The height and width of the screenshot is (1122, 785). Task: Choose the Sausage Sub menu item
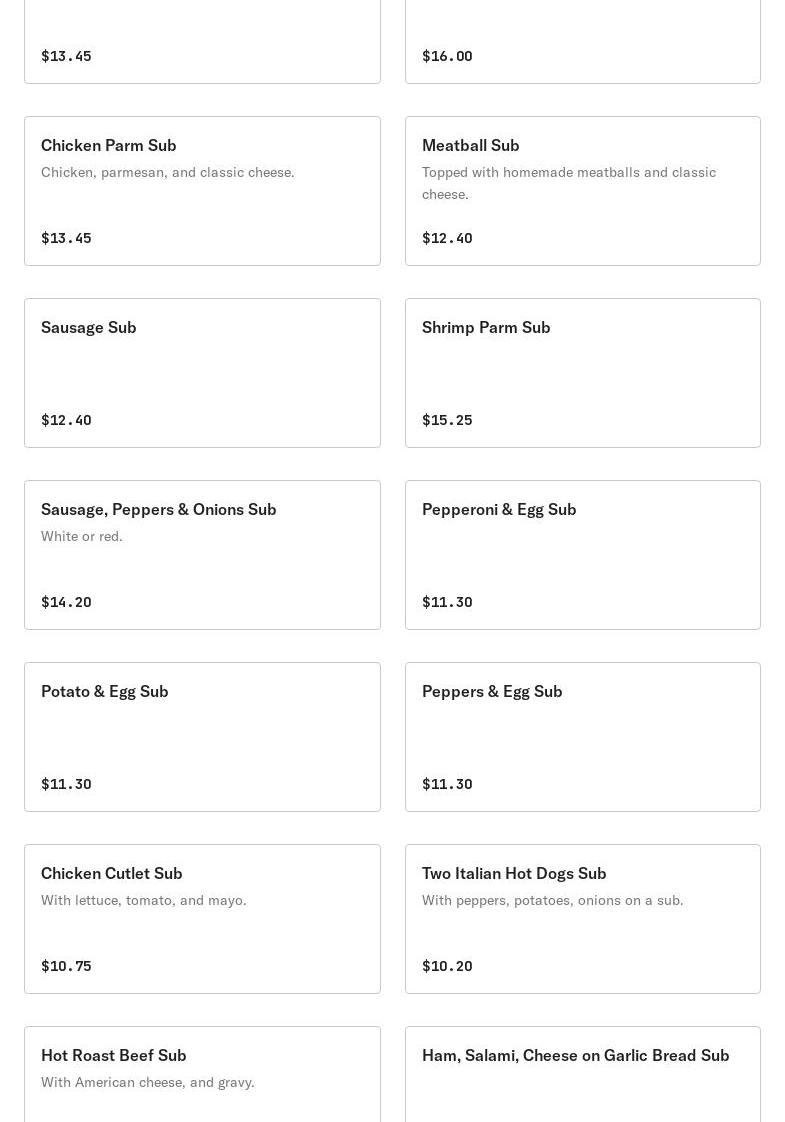(203, 373)
